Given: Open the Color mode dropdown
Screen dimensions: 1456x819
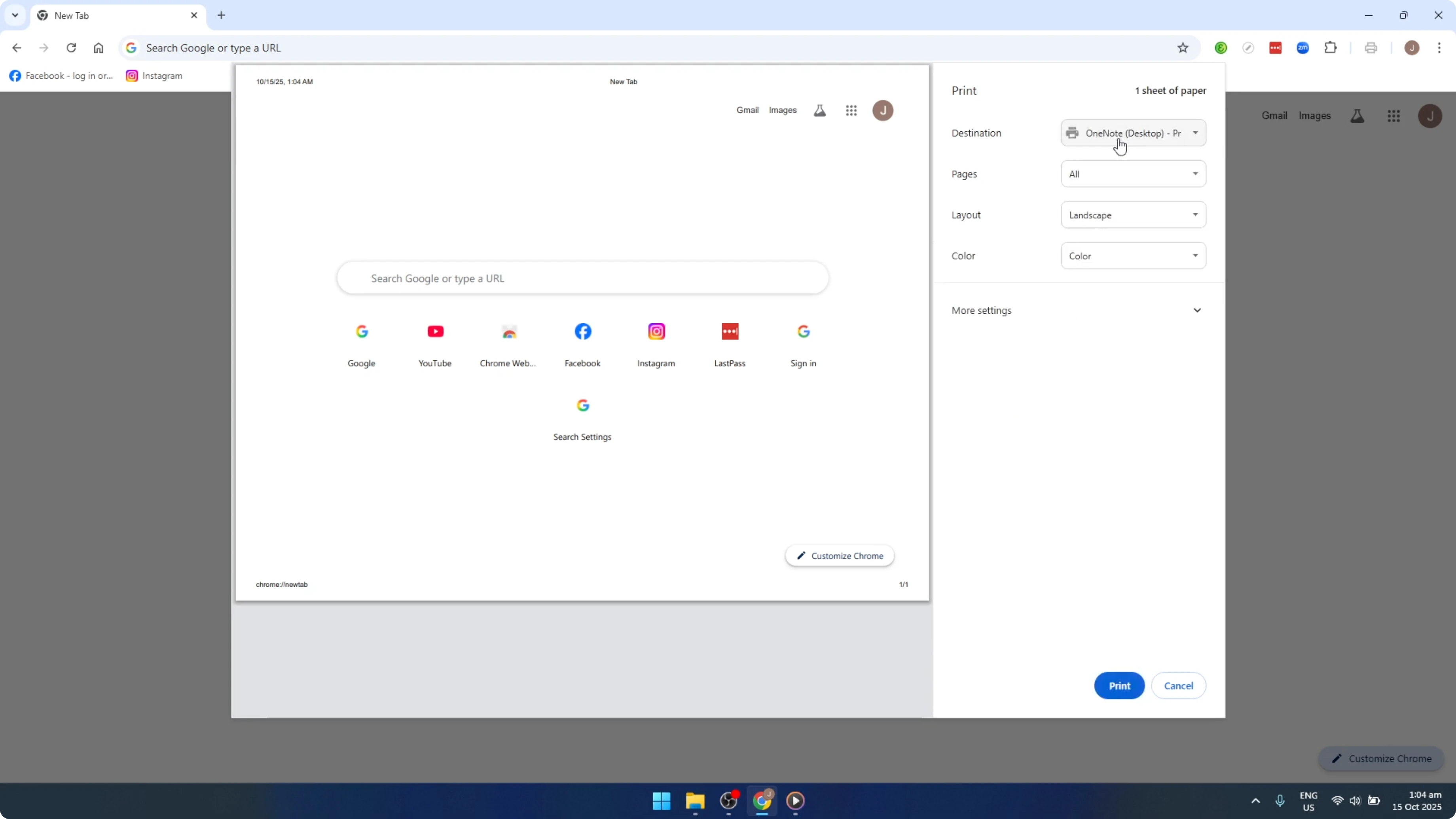Looking at the screenshot, I should (1133, 256).
